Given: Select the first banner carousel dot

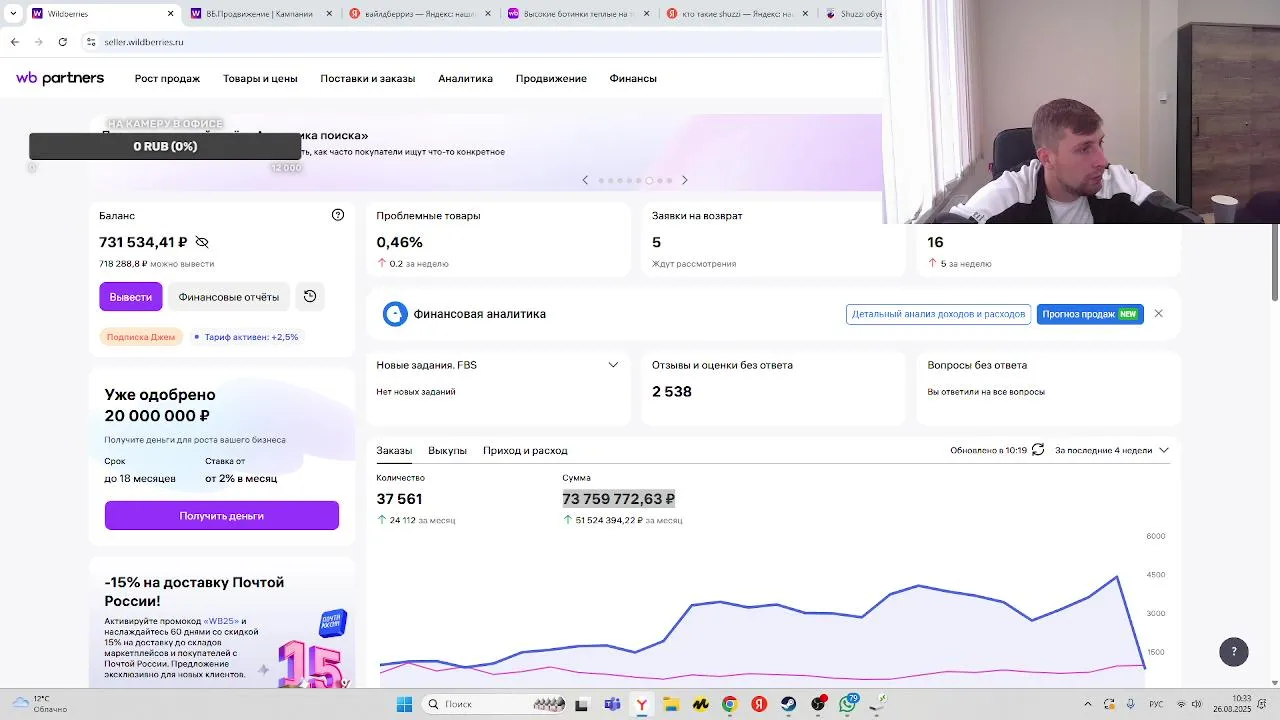Looking at the screenshot, I should point(601,181).
